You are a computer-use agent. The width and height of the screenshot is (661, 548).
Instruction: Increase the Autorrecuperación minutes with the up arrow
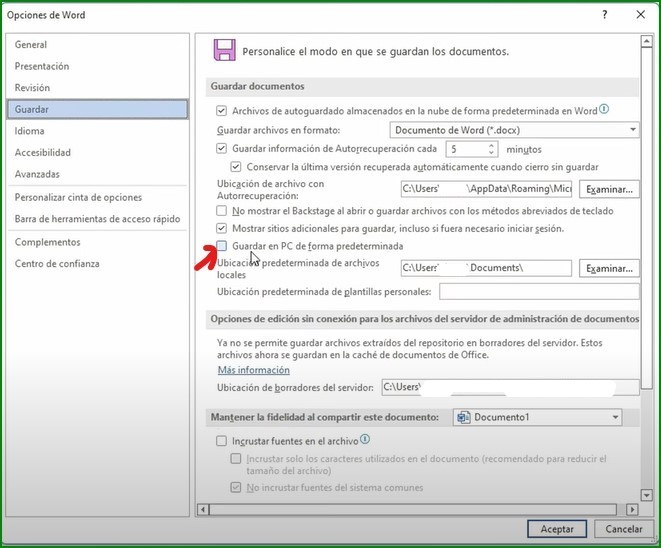pos(491,145)
